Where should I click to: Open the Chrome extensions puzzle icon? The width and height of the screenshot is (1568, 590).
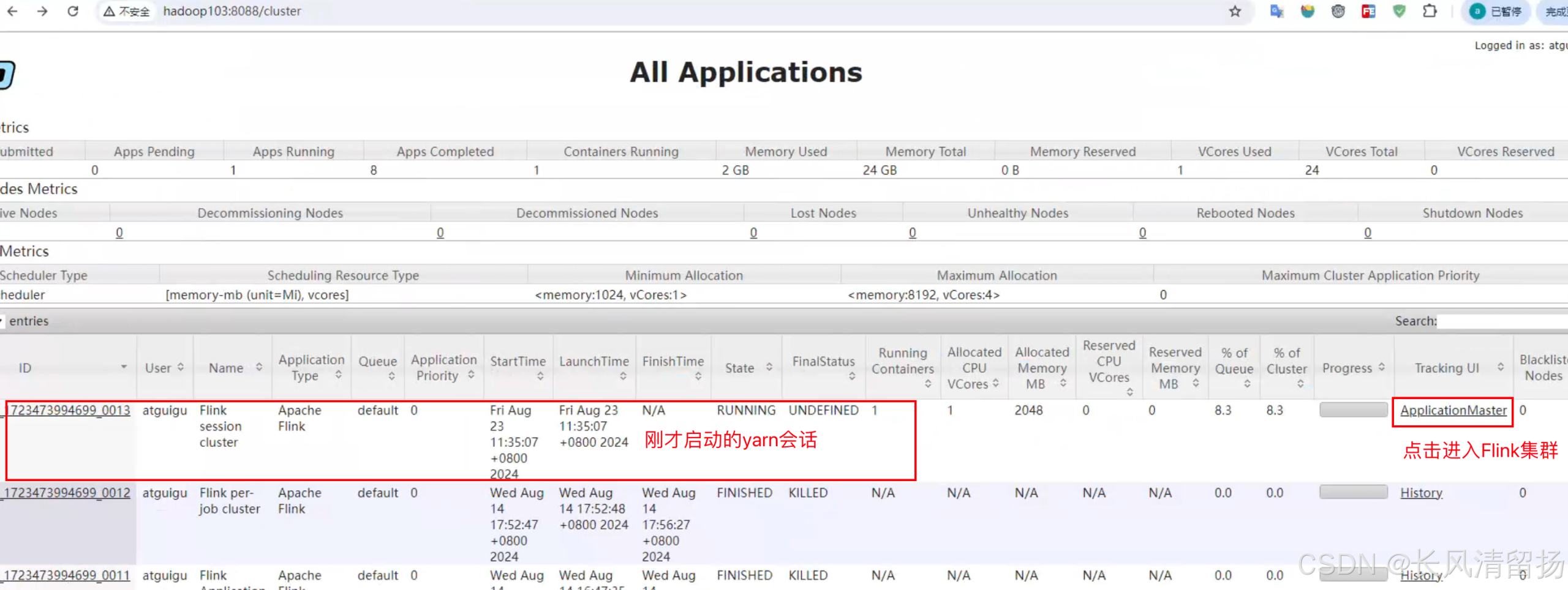[1430, 11]
